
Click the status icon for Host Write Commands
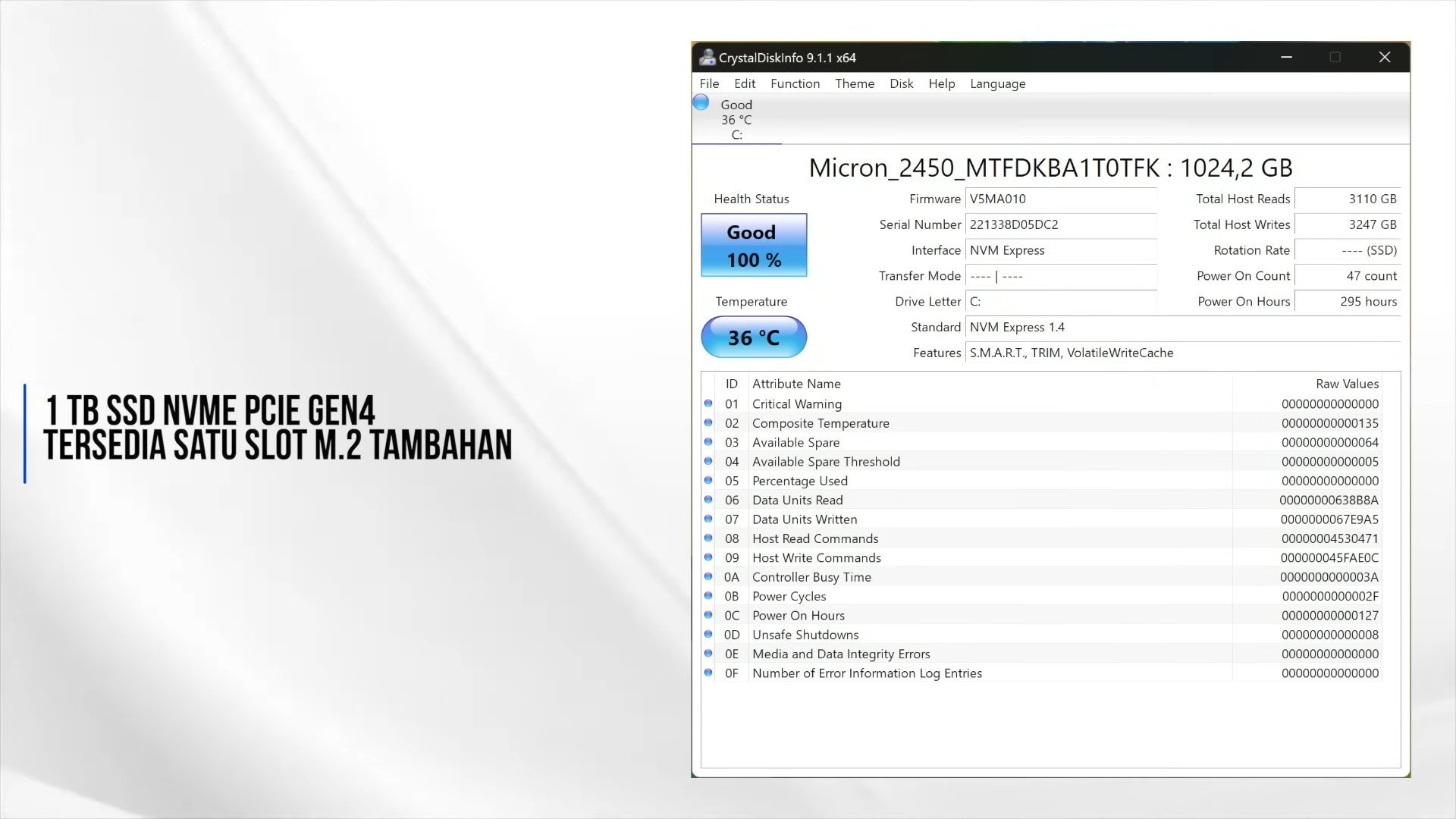tap(708, 557)
